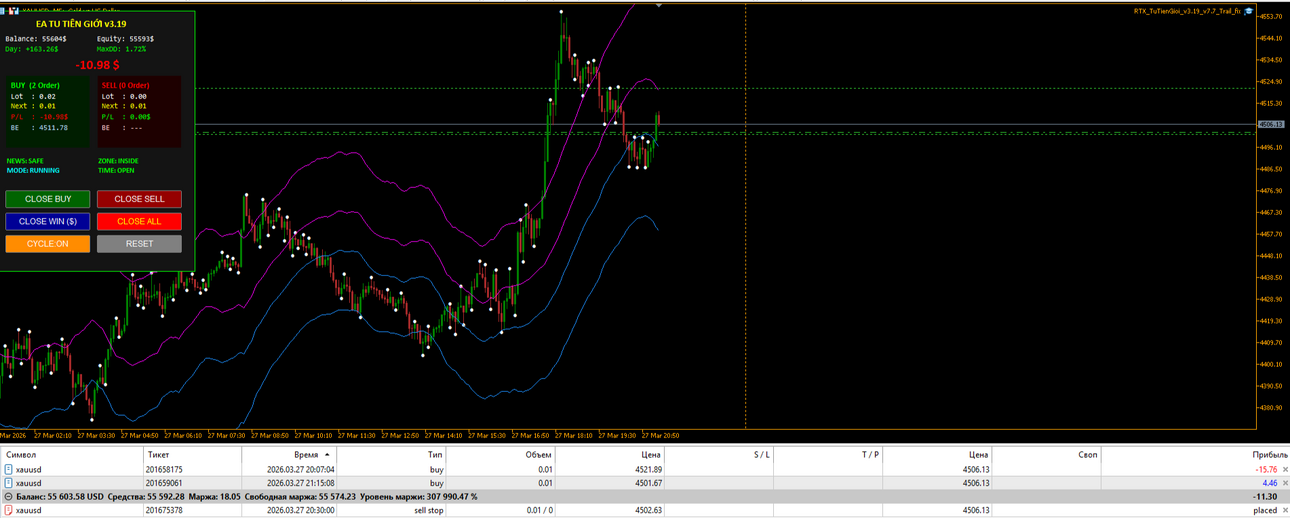Click the blue CLOSE WIN ($) button
The width and height of the screenshot is (1290, 518).
(47, 221)
